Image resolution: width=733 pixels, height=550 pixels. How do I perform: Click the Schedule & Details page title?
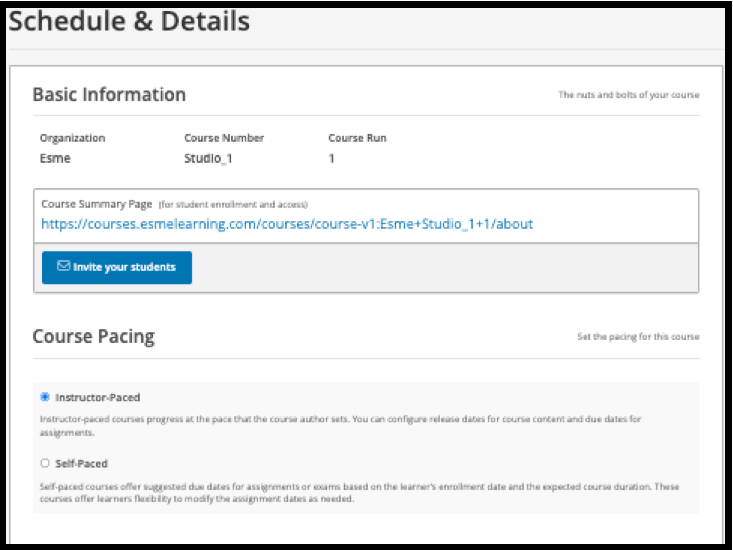(129, 21)
